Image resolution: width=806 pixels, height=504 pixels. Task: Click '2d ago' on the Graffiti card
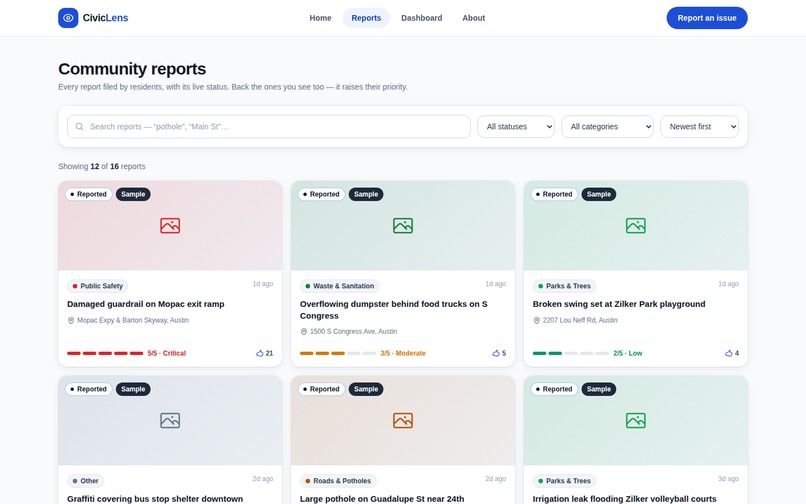click(263, 479)
